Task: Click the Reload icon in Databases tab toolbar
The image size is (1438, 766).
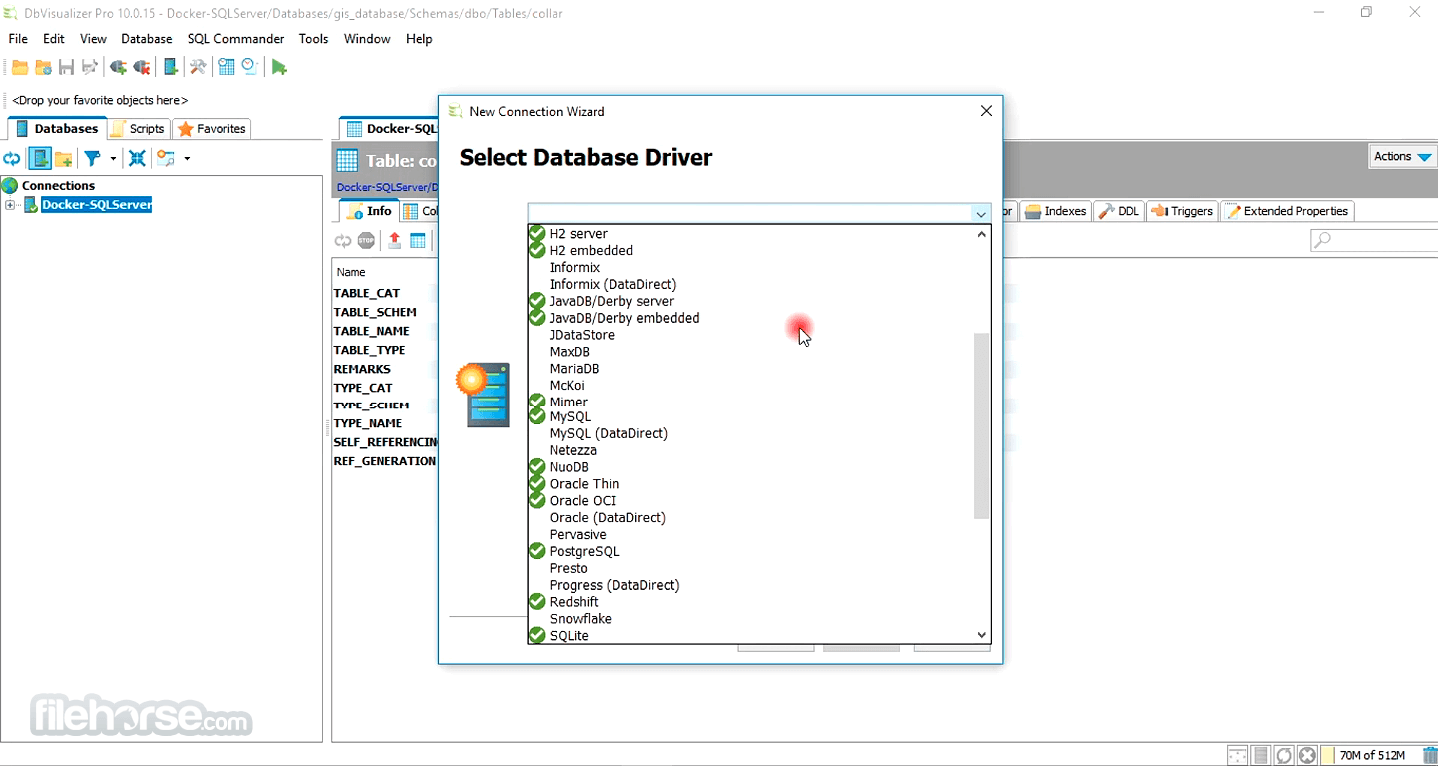Action: pos(12,158)
